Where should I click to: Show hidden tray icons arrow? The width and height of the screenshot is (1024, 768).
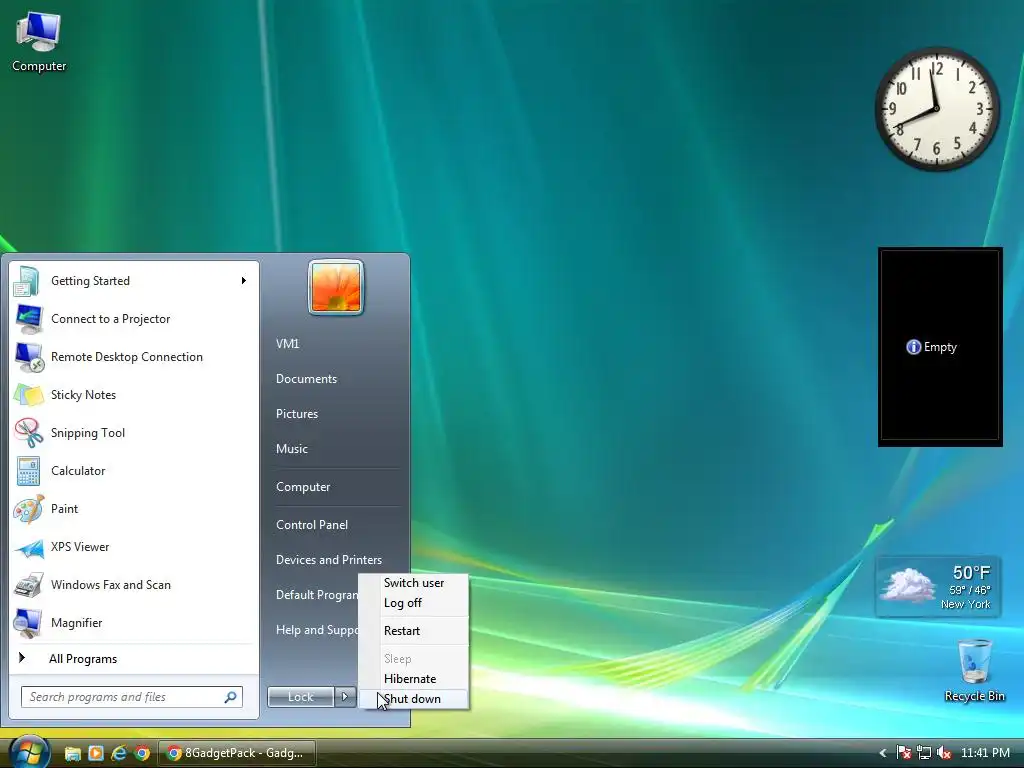pos(883,753)
